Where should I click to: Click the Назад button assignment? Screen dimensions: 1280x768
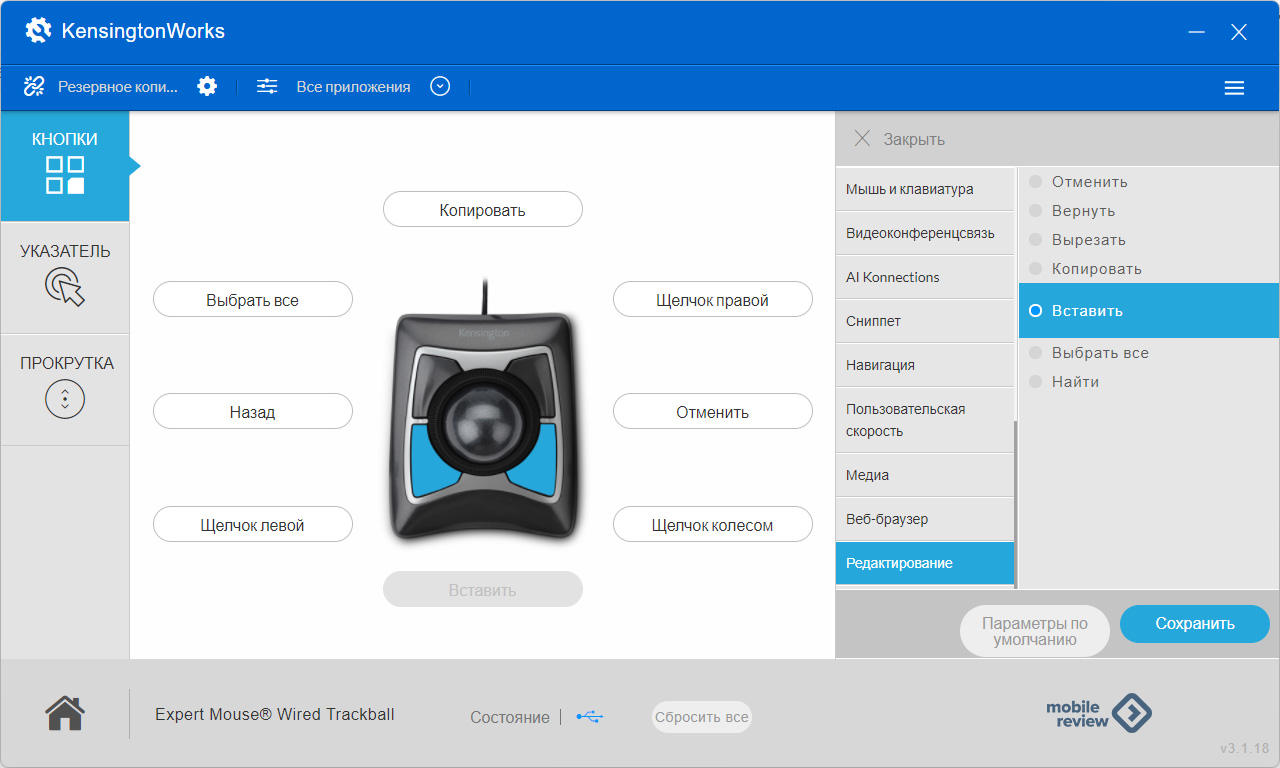click(x=253, y=412)
